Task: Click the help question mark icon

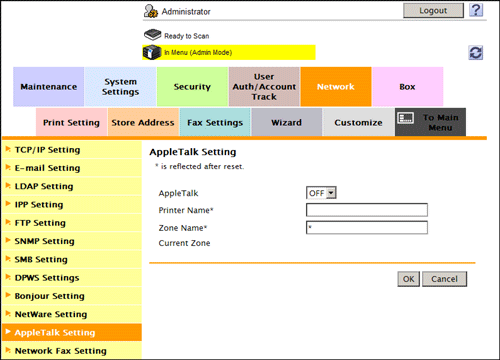Action: (x=476, y=10)
